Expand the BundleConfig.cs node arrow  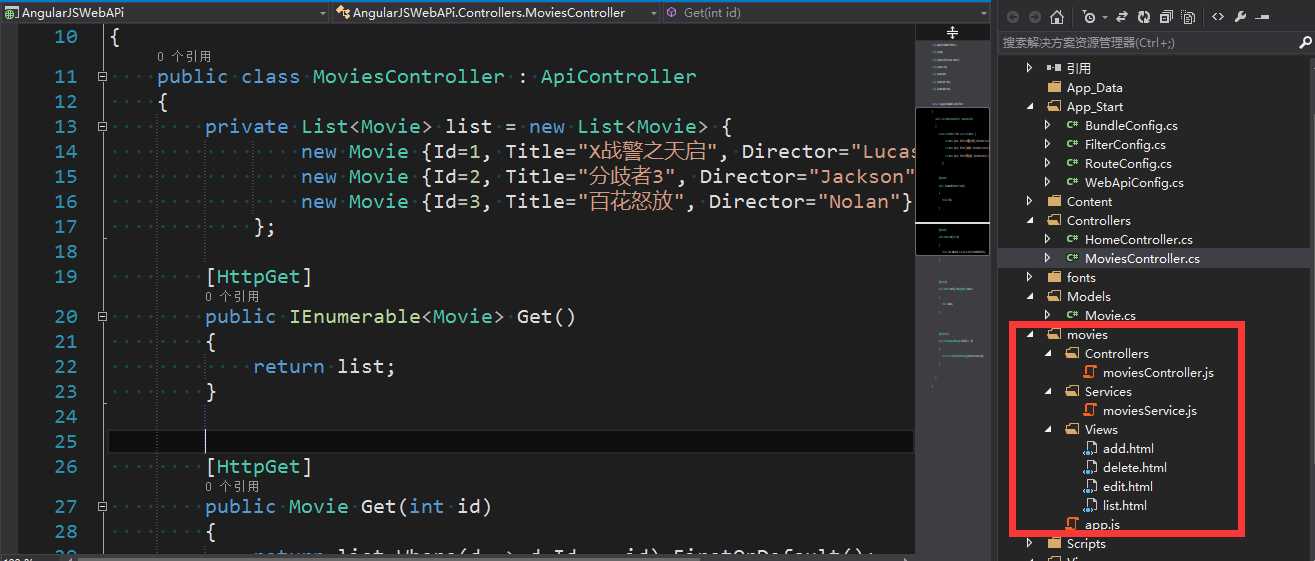click(x=1048, y=125)
